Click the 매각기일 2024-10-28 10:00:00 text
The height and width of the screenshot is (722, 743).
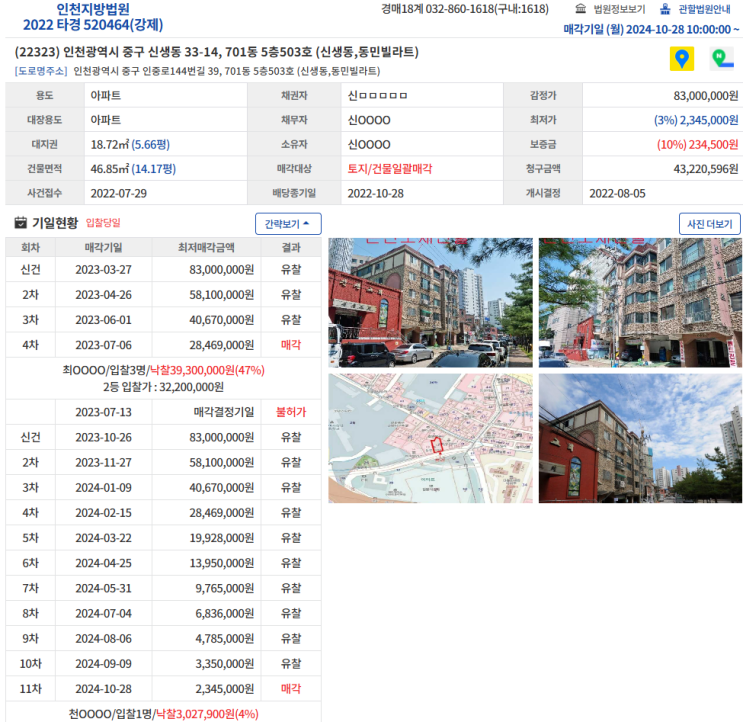651,29
